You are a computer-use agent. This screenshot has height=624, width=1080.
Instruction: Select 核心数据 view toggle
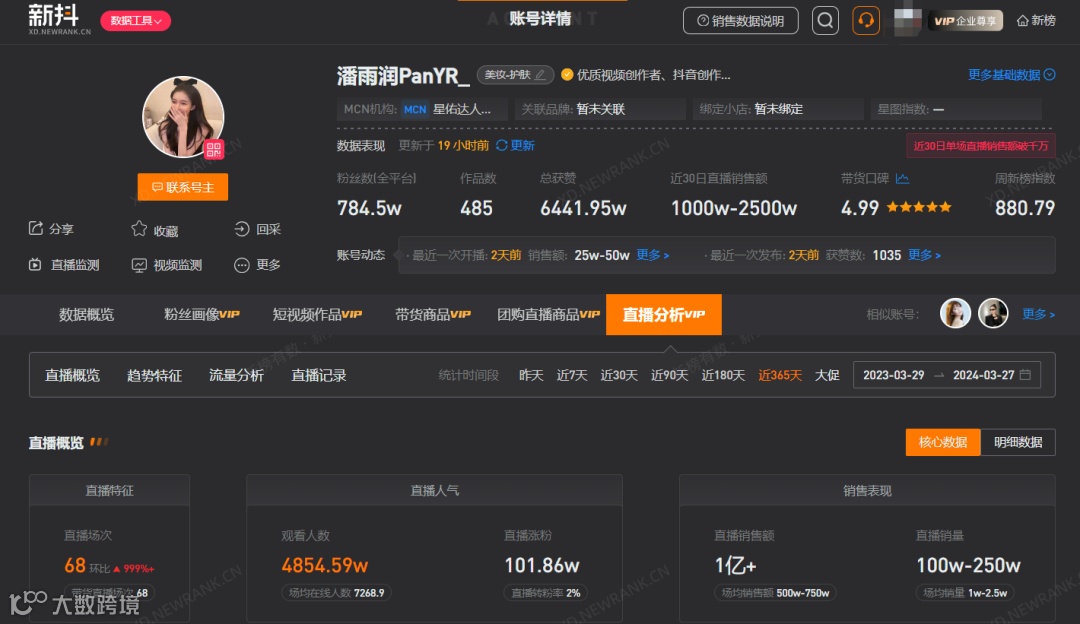tap(943, 442)
